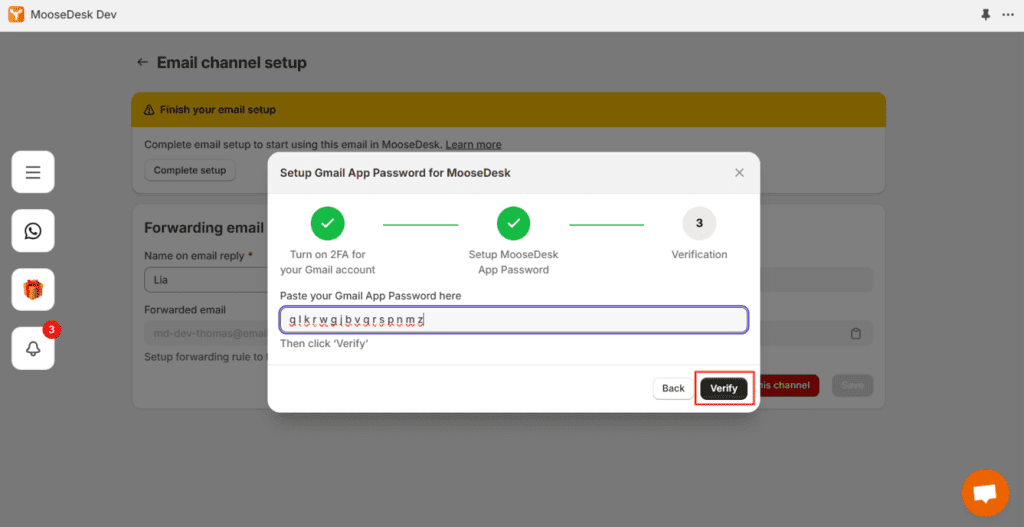Viewport: 1024px width, 527px height.
Task: Open the Learn more link
Action: click(x=473, y=144)
